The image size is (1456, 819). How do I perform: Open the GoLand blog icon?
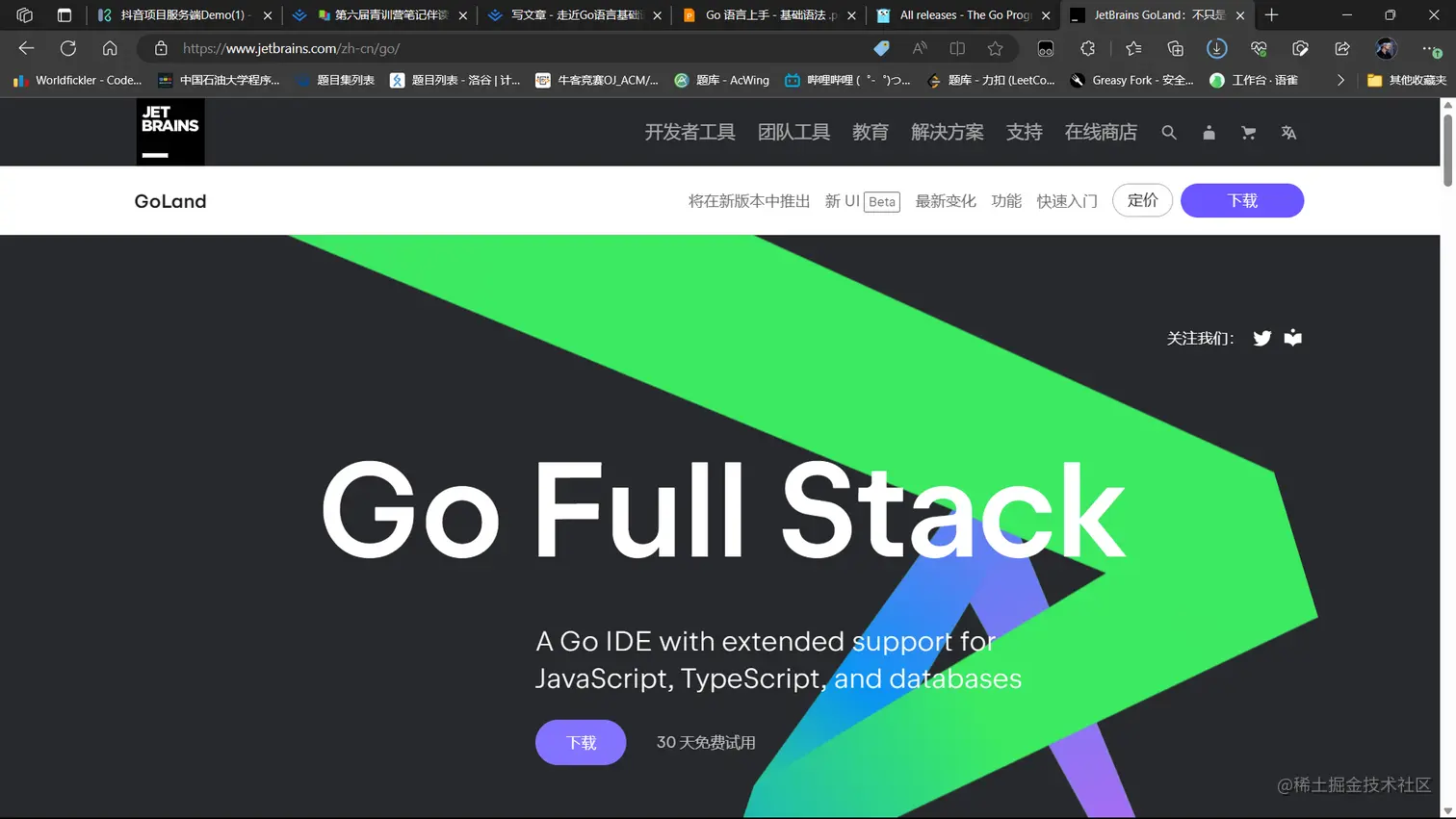coord(1293,338)
